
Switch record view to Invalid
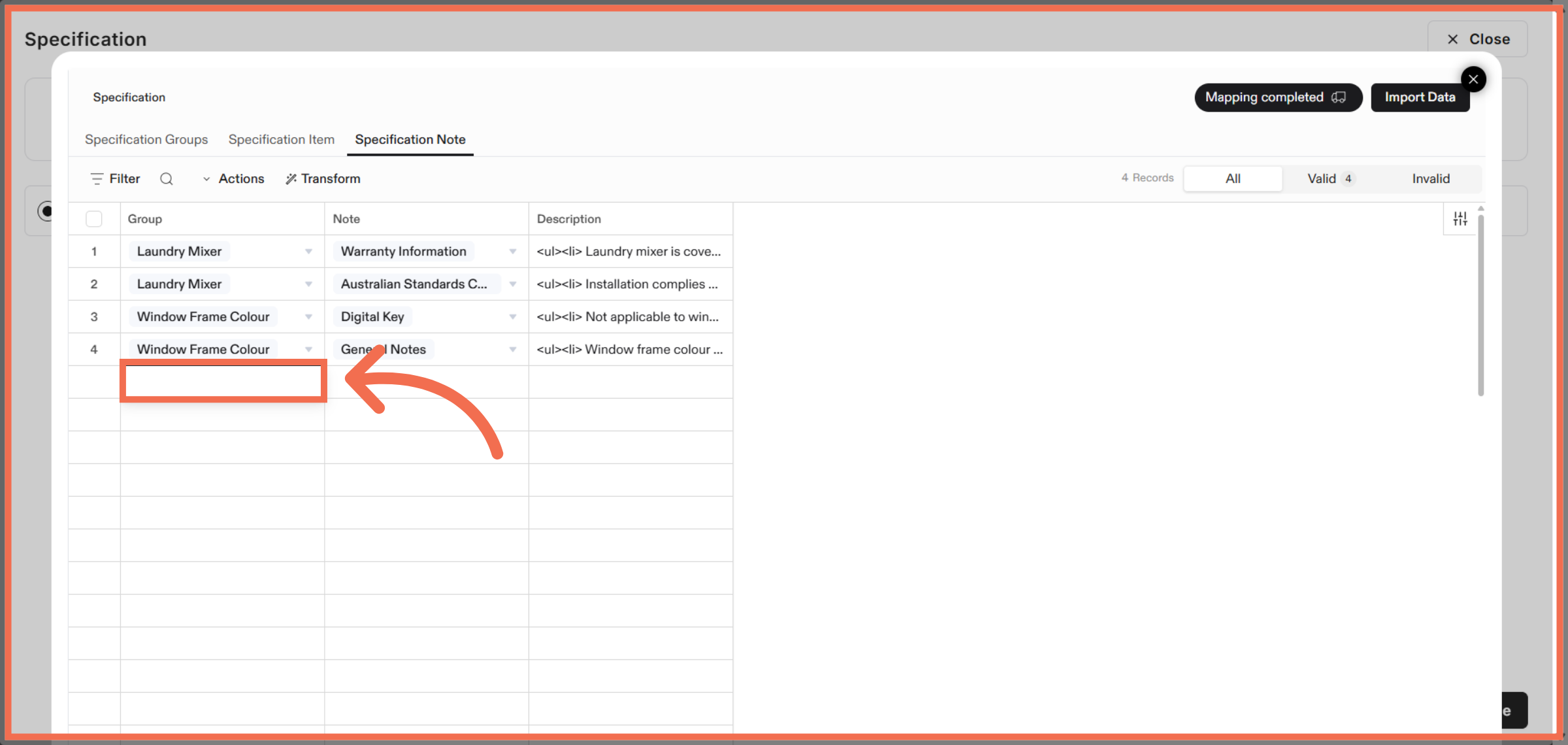(x=1431, y=178)
